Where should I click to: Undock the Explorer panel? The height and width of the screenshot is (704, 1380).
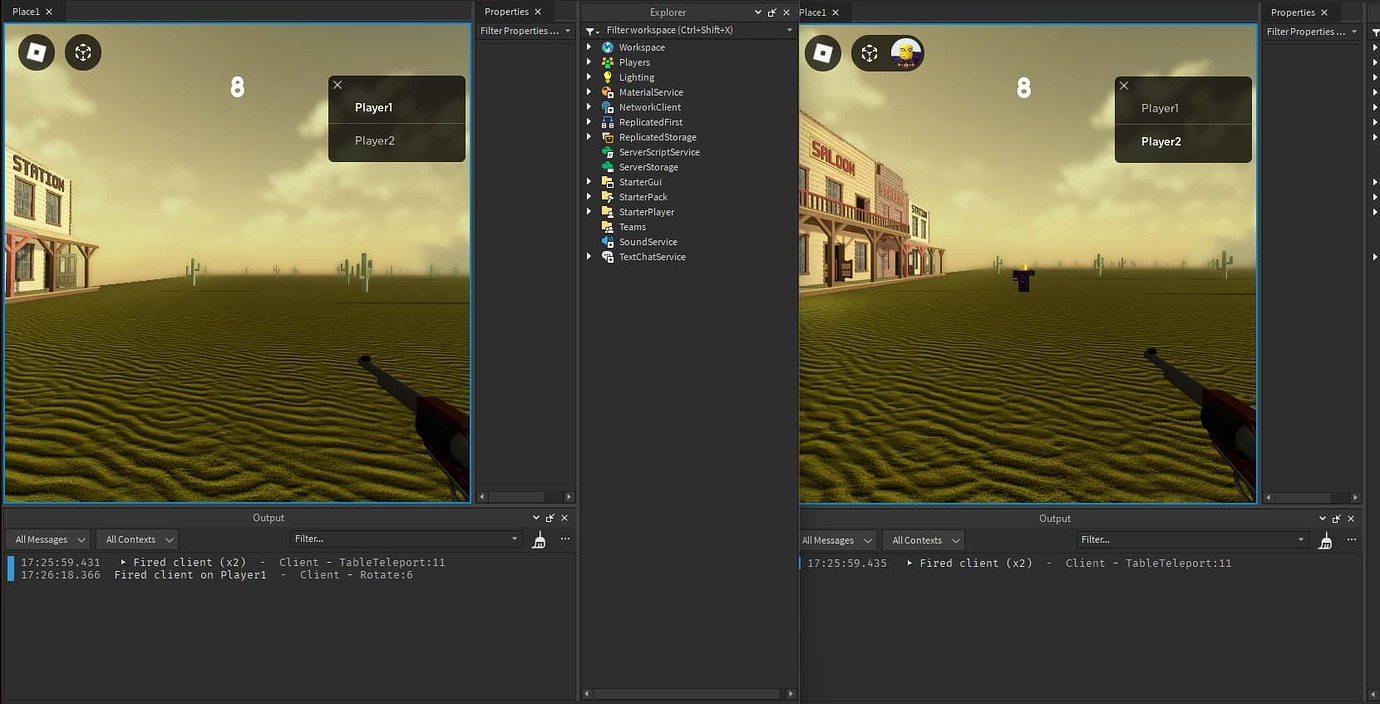point(771,12)
